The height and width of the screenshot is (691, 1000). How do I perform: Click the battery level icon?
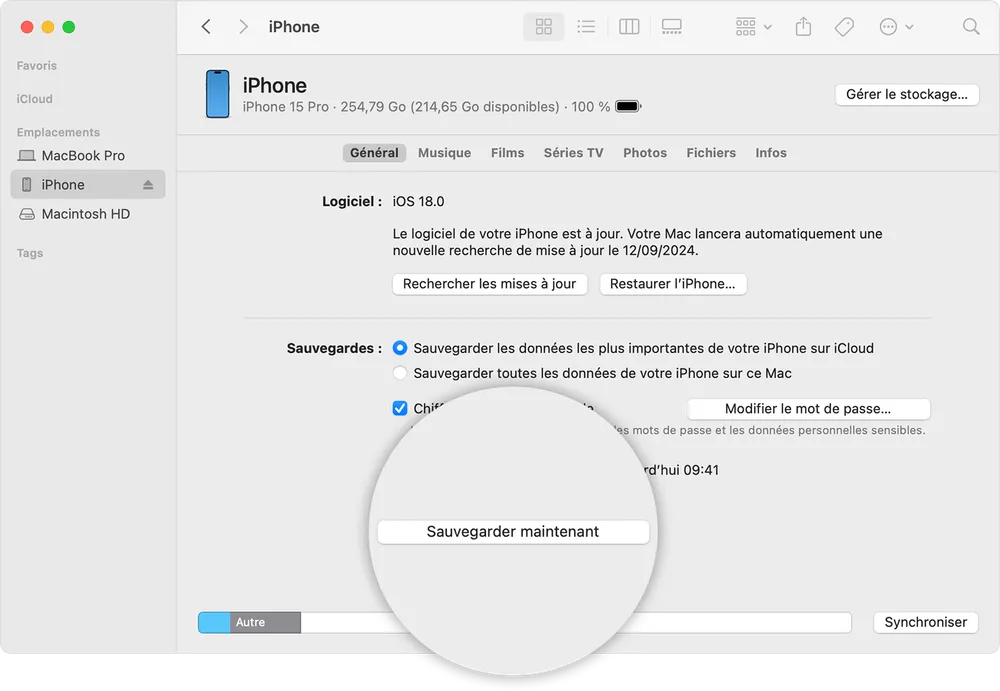628,107
